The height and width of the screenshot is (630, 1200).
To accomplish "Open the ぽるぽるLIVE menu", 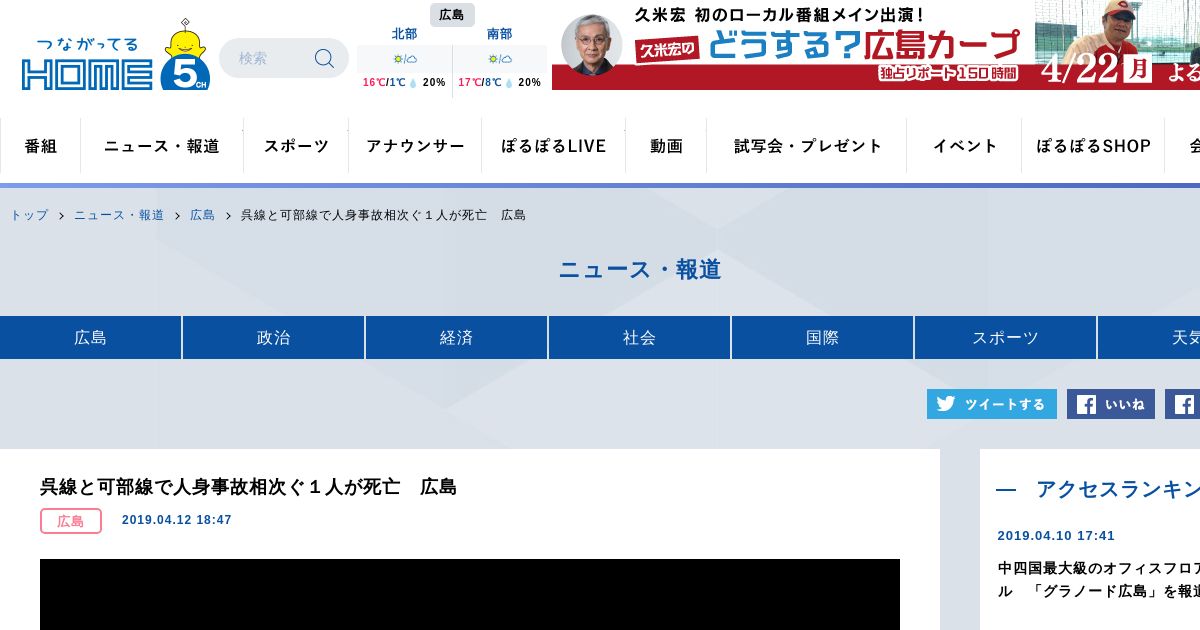I will point(554,146).
